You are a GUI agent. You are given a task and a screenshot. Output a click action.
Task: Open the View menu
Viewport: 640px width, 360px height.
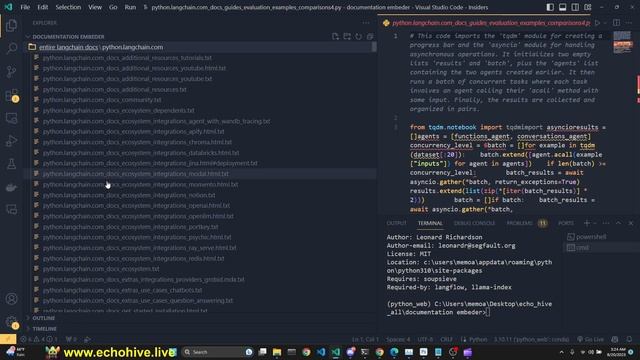(95, 7)
